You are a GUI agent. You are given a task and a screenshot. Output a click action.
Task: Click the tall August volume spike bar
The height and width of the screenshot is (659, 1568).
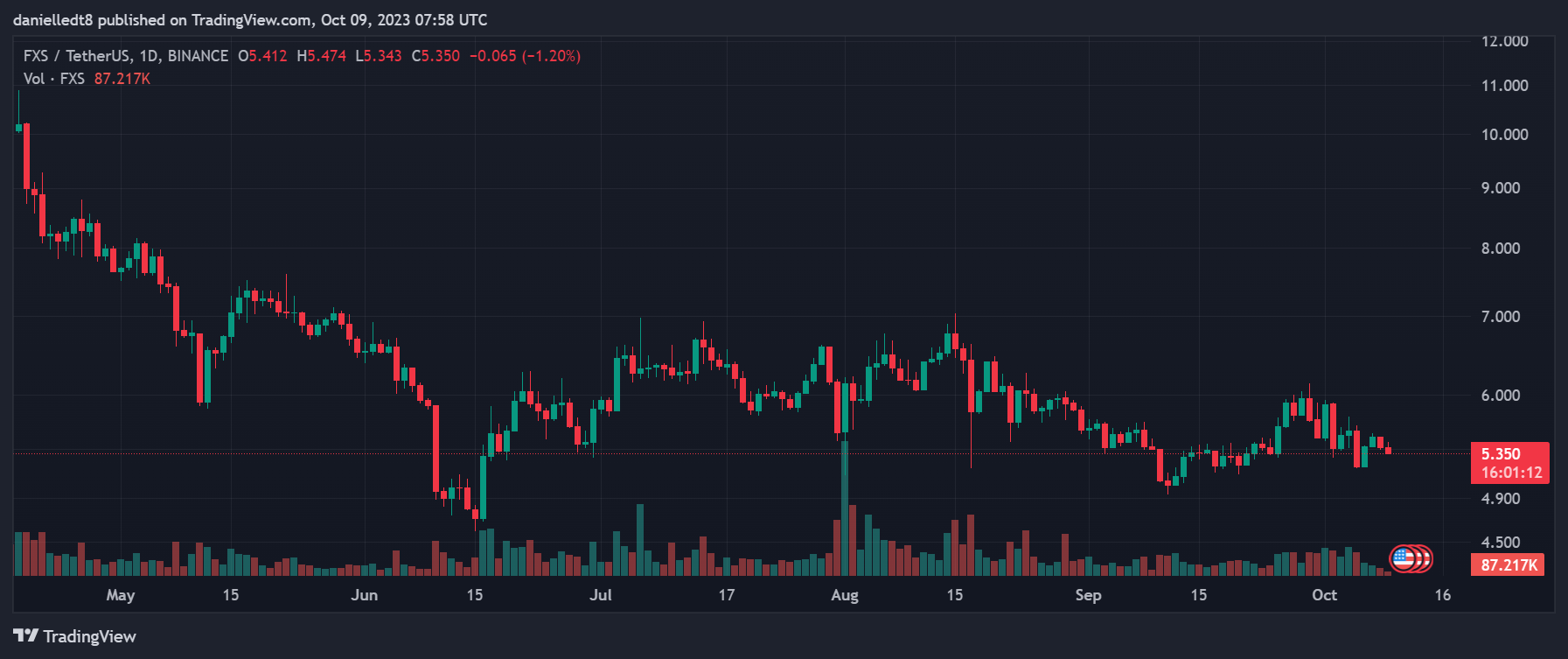click(845, 508)
